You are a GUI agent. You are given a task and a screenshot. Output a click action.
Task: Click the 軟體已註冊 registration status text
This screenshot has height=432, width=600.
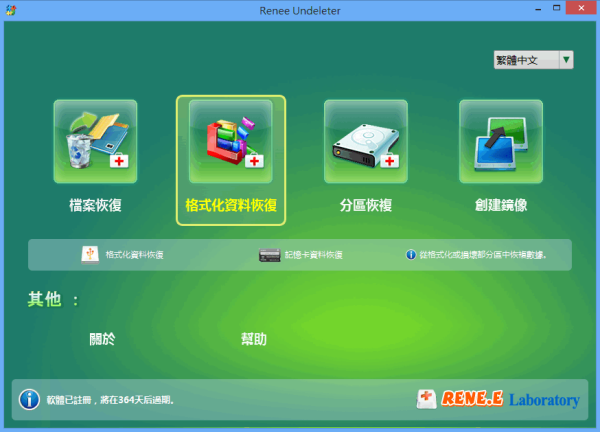click(110, 400)
